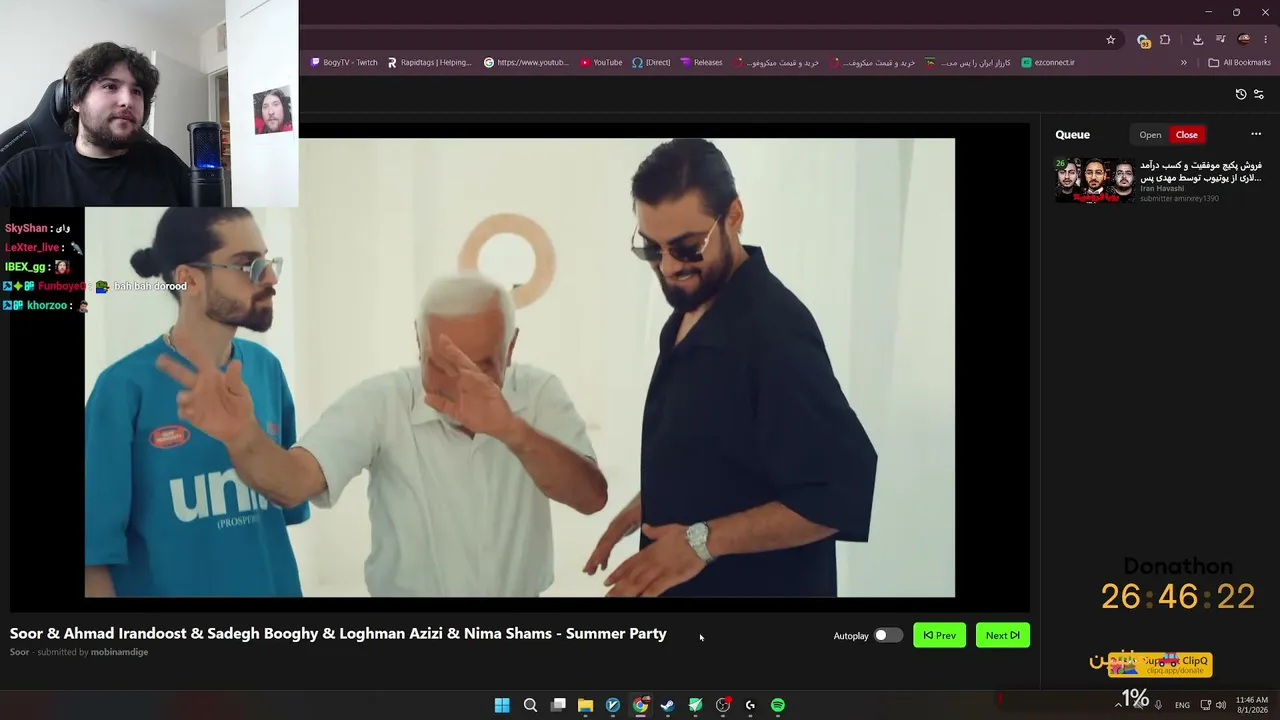Open the ezconnect.ir bookmark

coord(1048,62)
